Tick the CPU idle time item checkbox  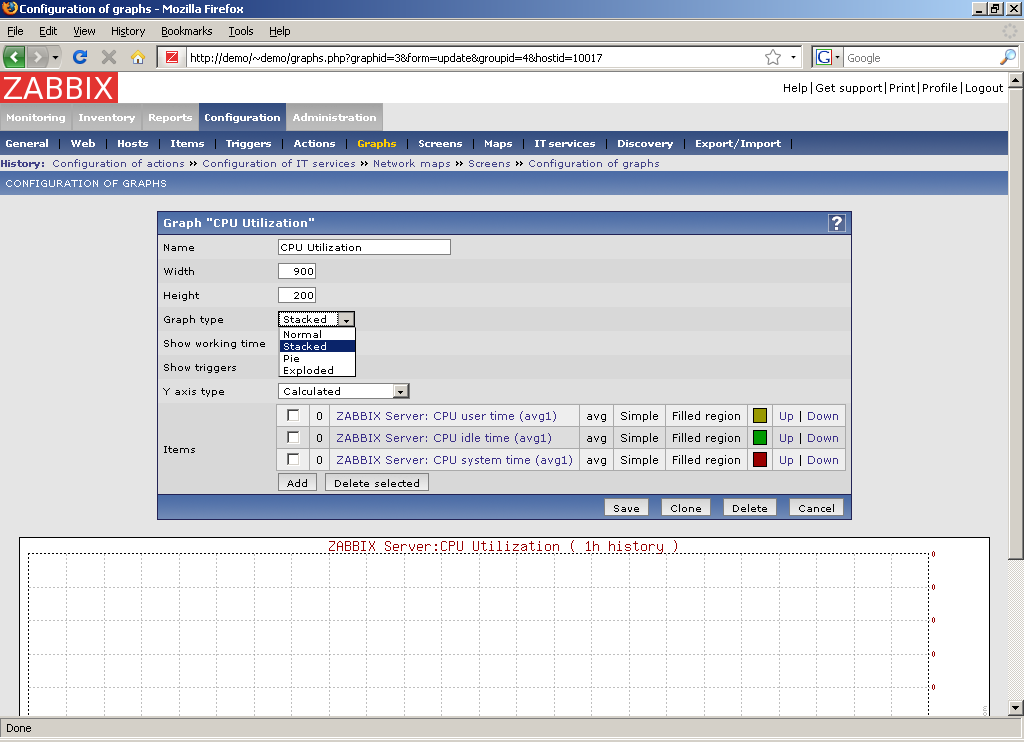pos(293,438)
